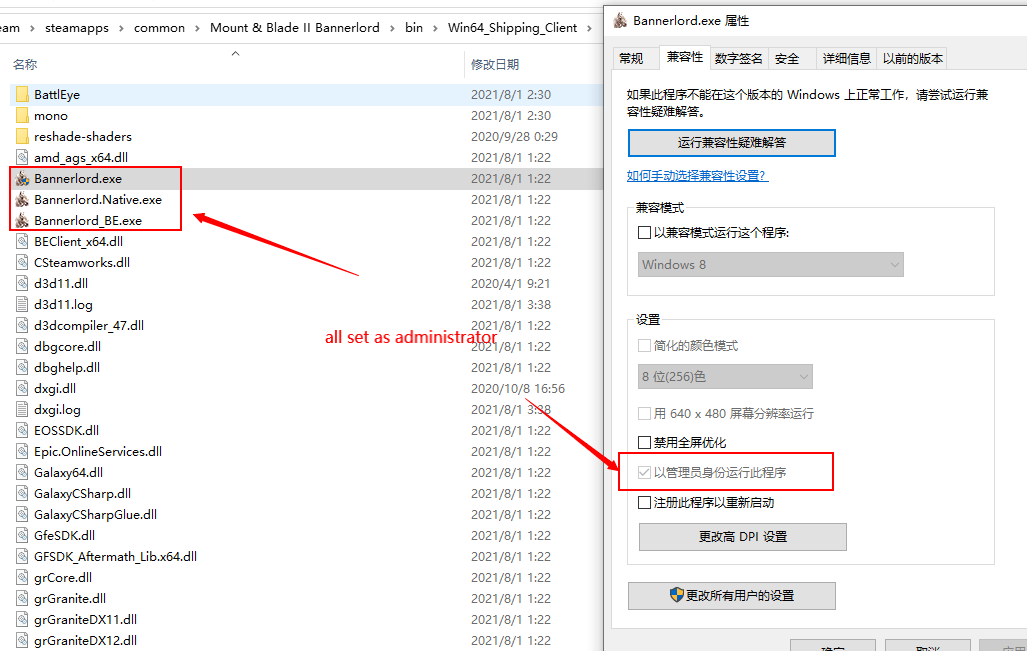Select the GFSDK_Aftermath_Lib.x64.dll file name
1027x651 pixels.
pyautogui.click(x=115, y=556)
